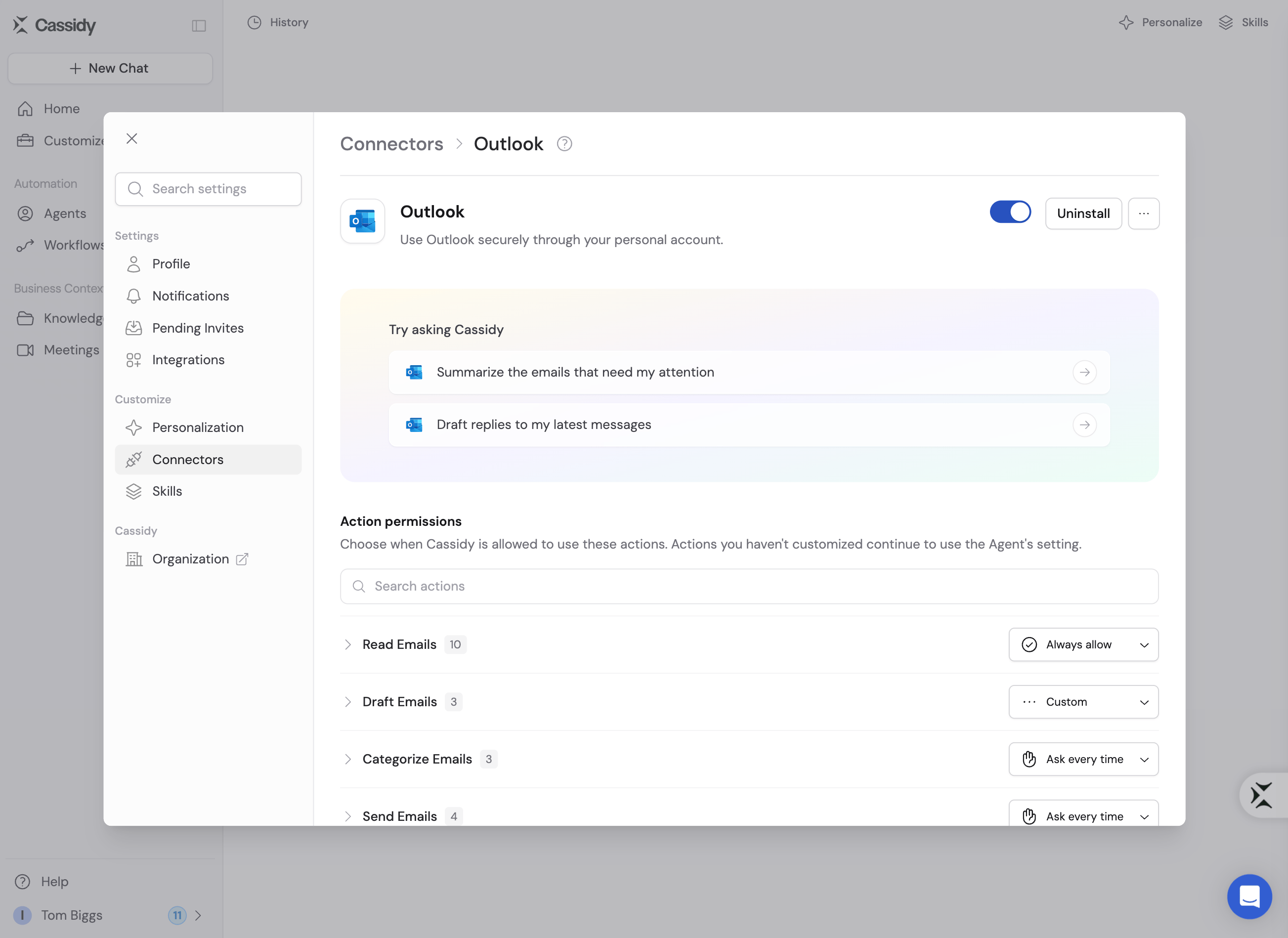
Task: Open Skills in the top bar
Action: coord(1243,22)
